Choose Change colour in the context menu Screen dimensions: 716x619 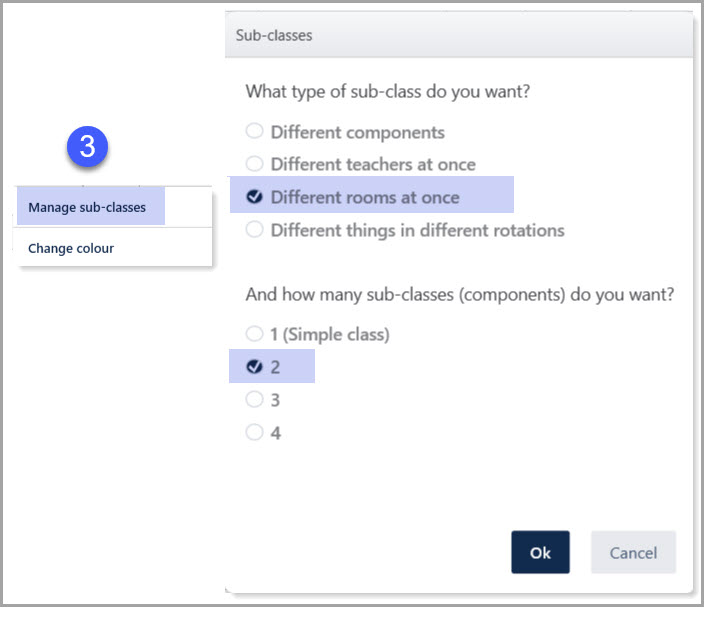[71, 248]
